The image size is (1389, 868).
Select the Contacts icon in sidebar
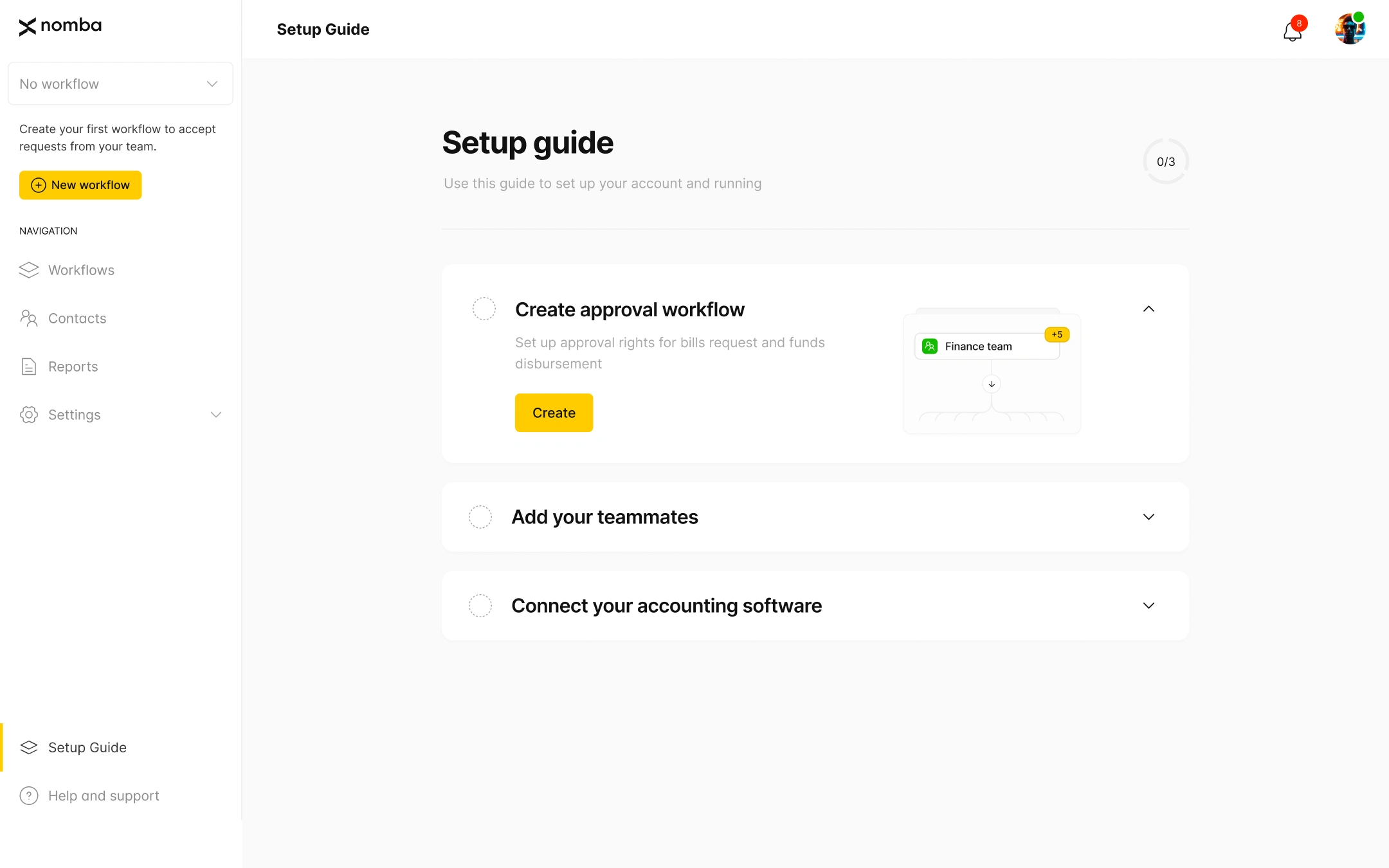(29, 318)
